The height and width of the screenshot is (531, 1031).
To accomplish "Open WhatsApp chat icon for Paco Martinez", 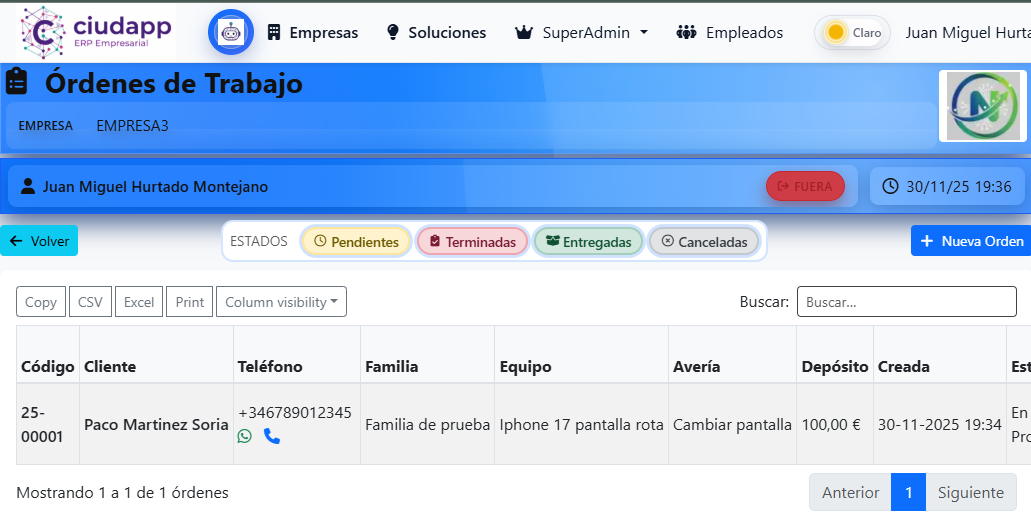I will click(x=245, y=436).
